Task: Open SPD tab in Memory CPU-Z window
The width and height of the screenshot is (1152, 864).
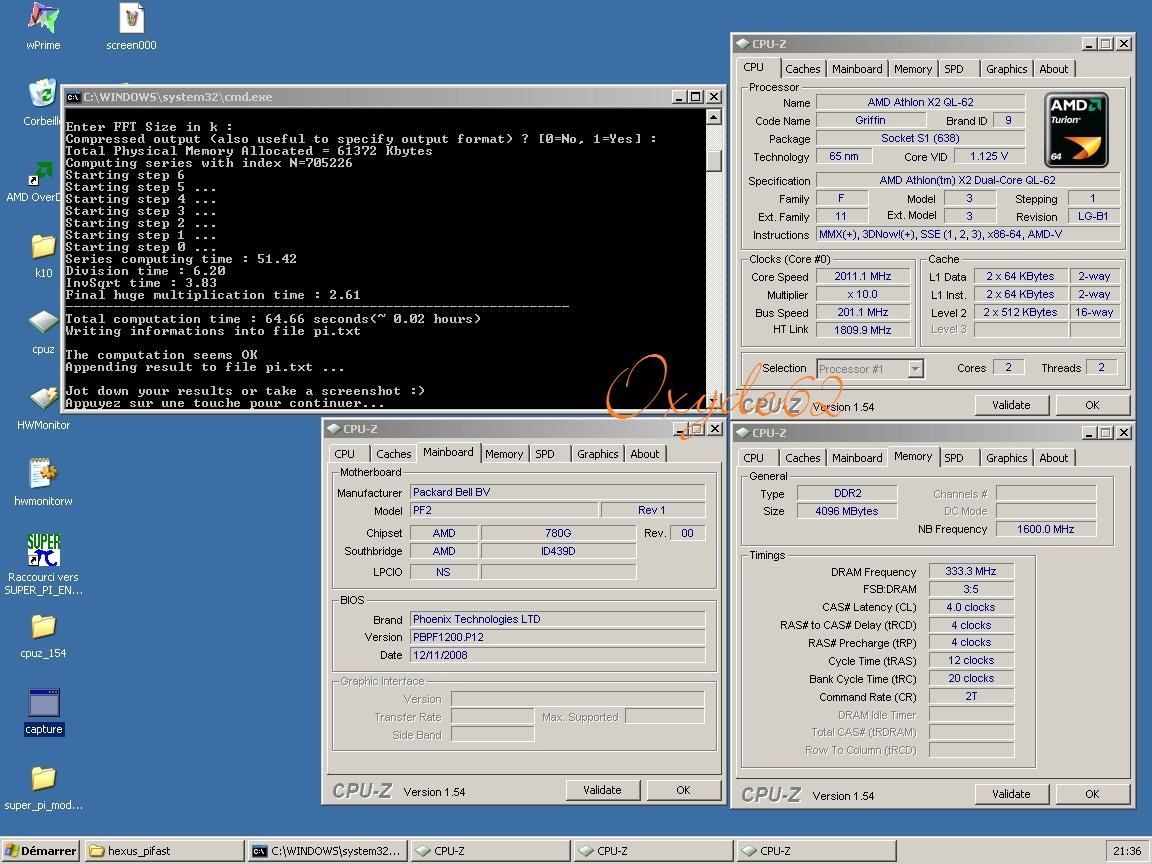Action: (x=954, y=458)
